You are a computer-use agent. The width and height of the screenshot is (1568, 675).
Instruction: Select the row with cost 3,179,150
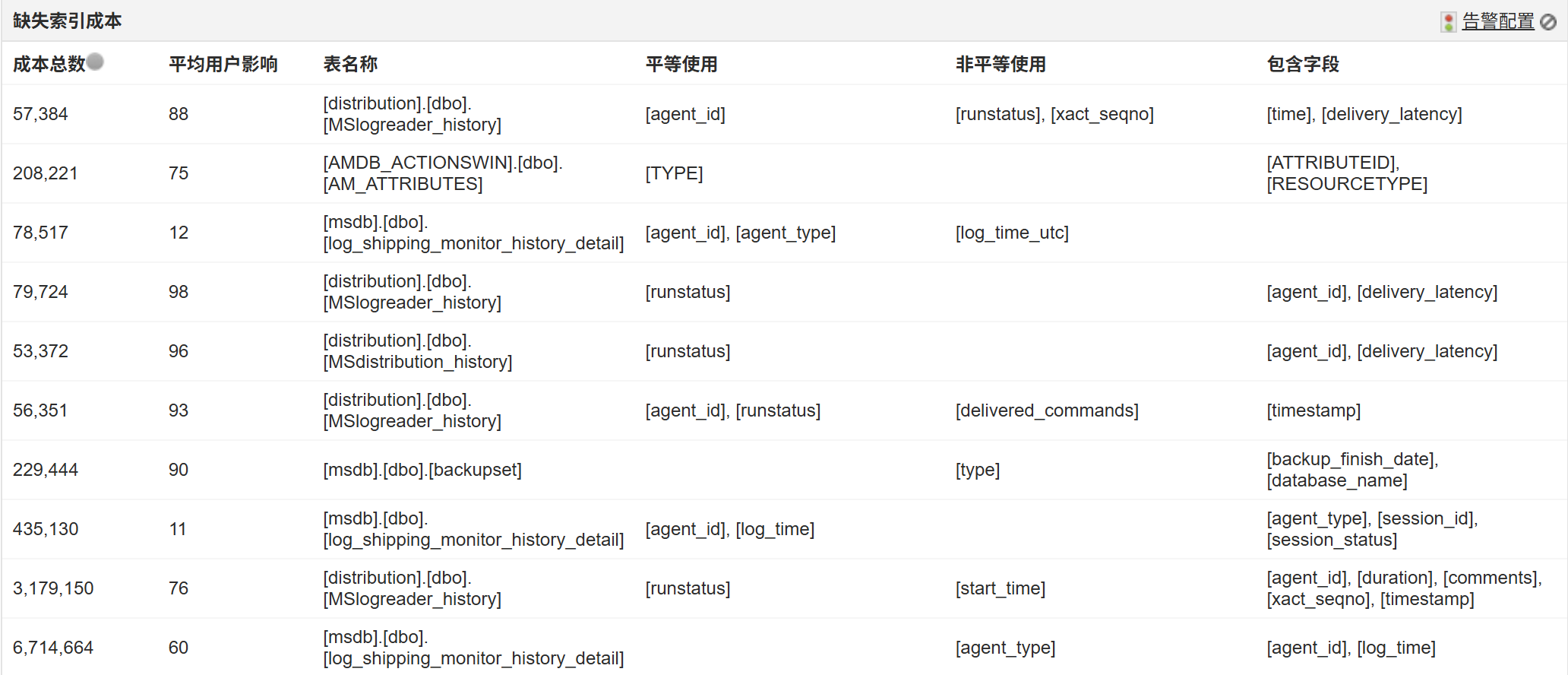click(x=53, y=588)
